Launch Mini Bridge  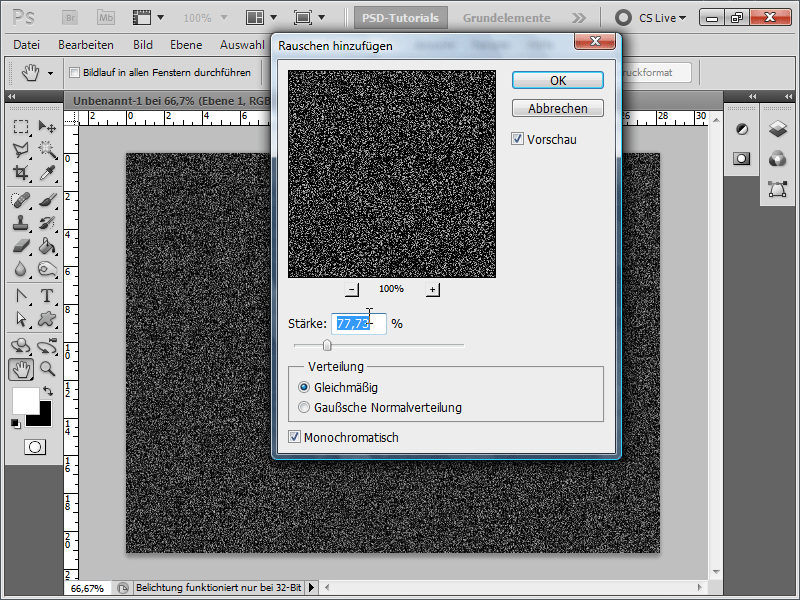[106, 18]
